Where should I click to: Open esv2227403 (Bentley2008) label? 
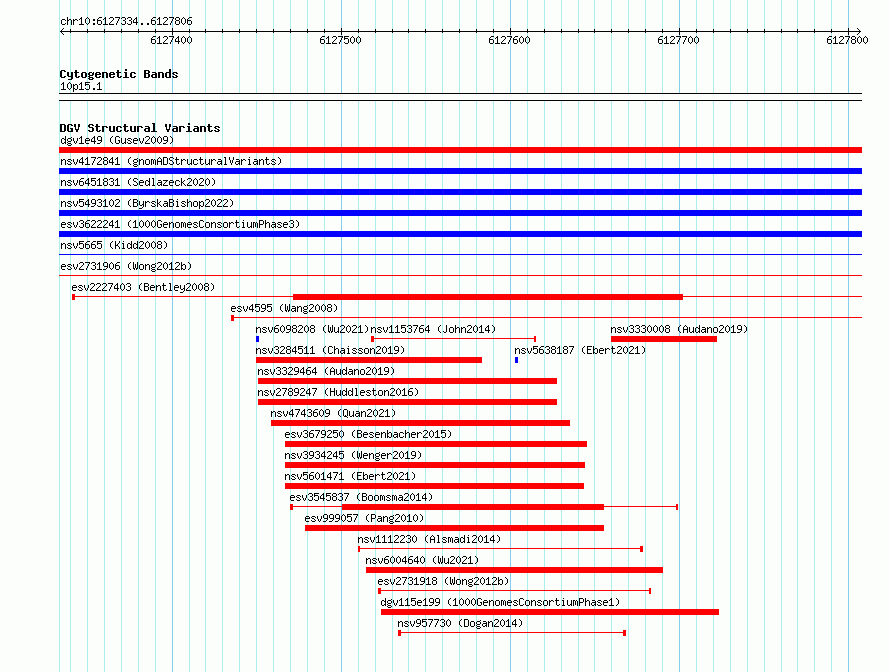[143, 287]
